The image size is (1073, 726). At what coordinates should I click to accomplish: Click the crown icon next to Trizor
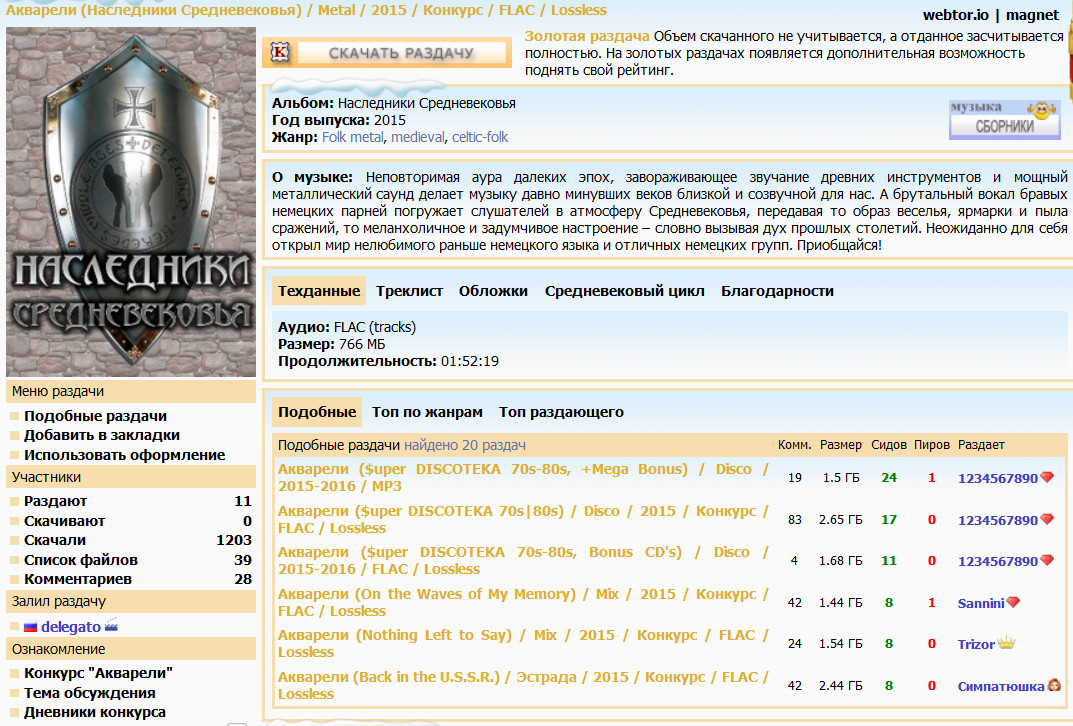1006,643
